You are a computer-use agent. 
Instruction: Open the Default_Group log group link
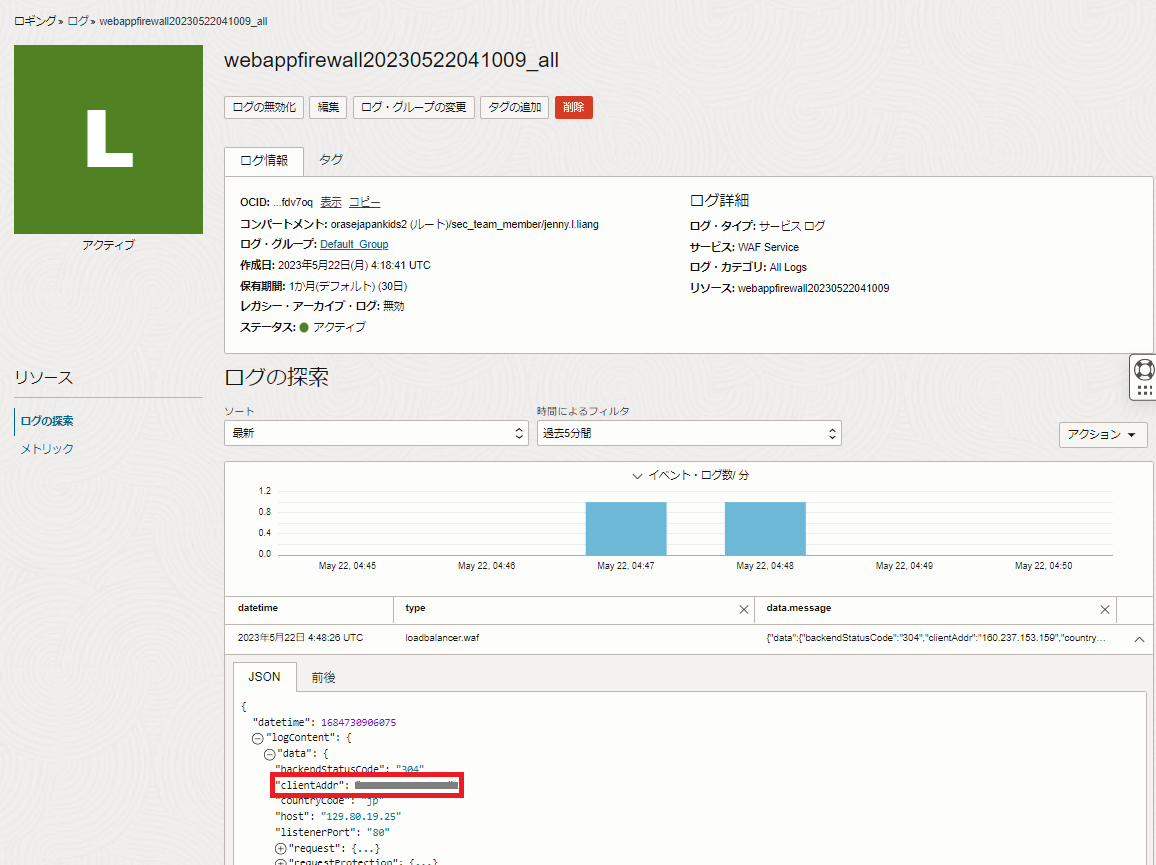tap(354, 244)
